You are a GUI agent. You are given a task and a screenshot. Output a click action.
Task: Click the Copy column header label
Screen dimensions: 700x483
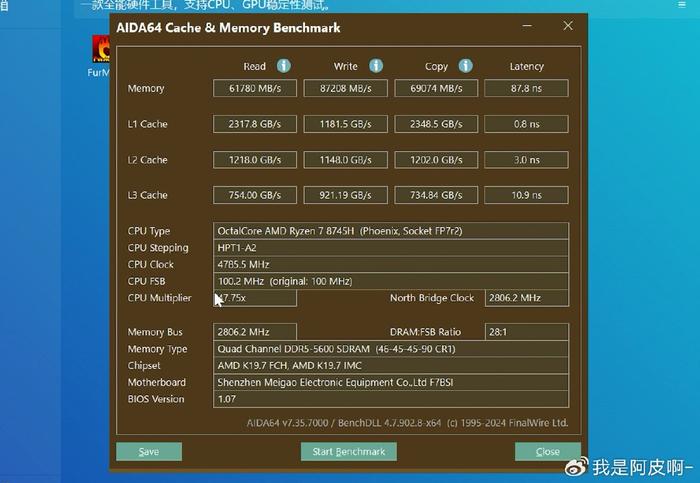pyautogui.click(x=436, y=67)
